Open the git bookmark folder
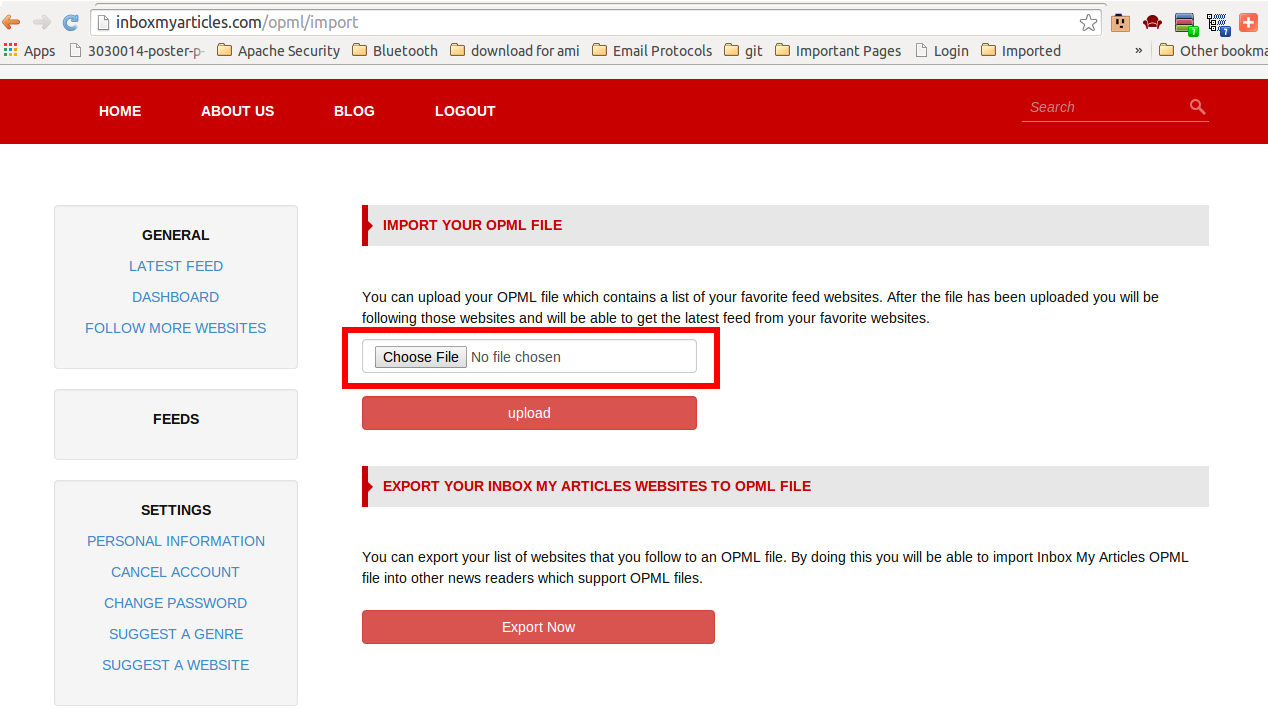The height and width of the screenshot is (720, 1268). (x=743, y=50)
